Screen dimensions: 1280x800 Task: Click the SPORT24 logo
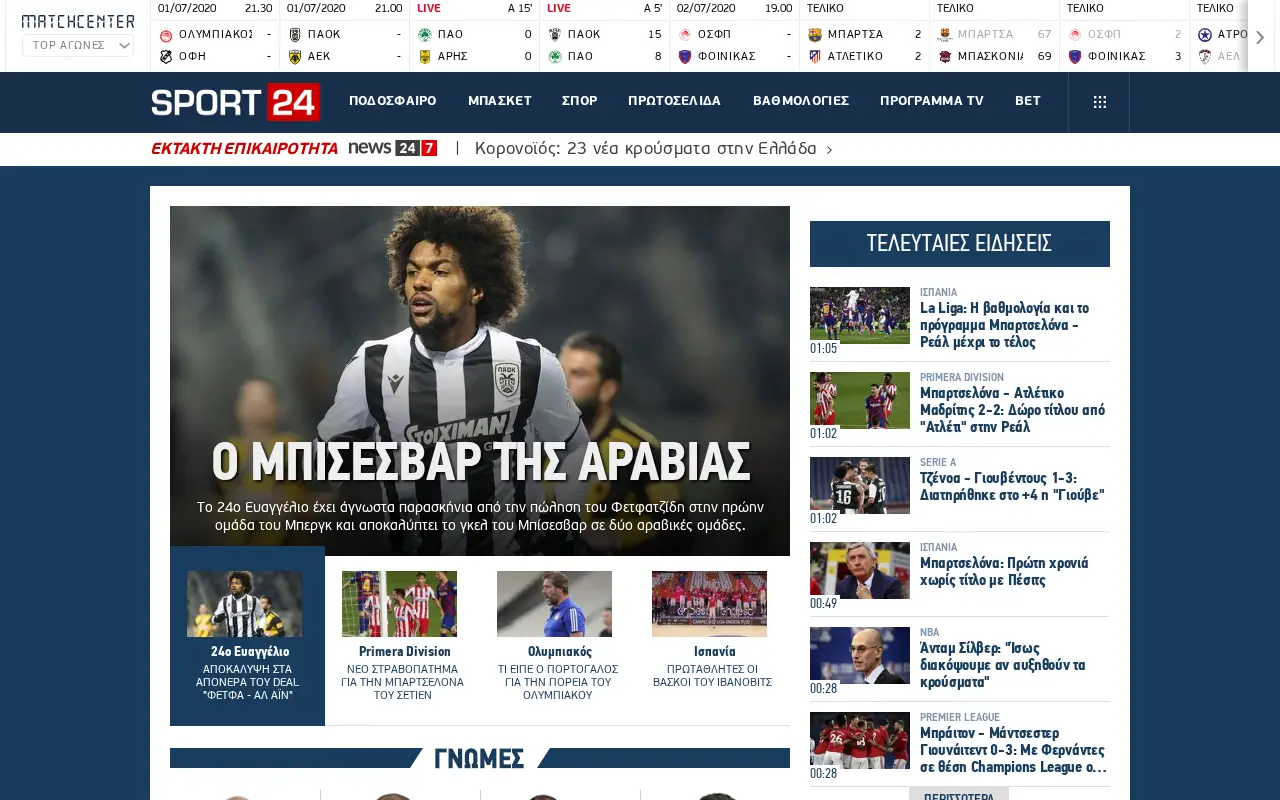[x=235, y=102]
